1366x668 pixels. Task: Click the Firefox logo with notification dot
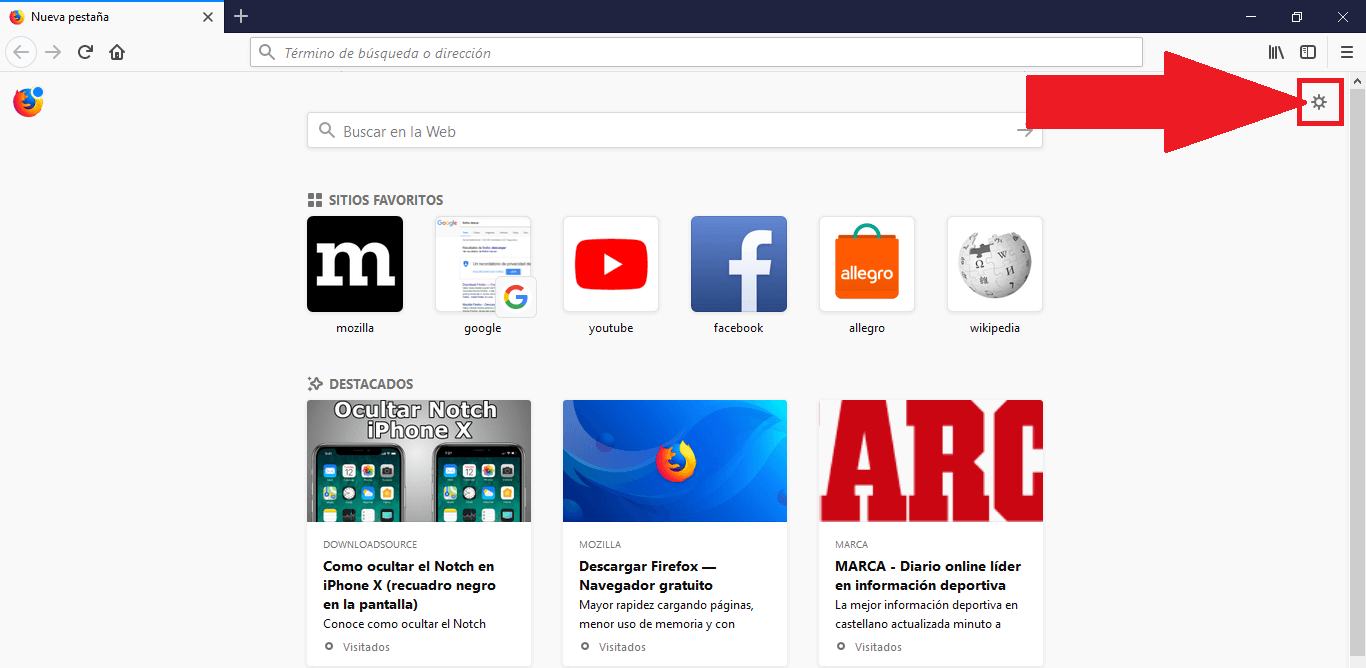28,102
